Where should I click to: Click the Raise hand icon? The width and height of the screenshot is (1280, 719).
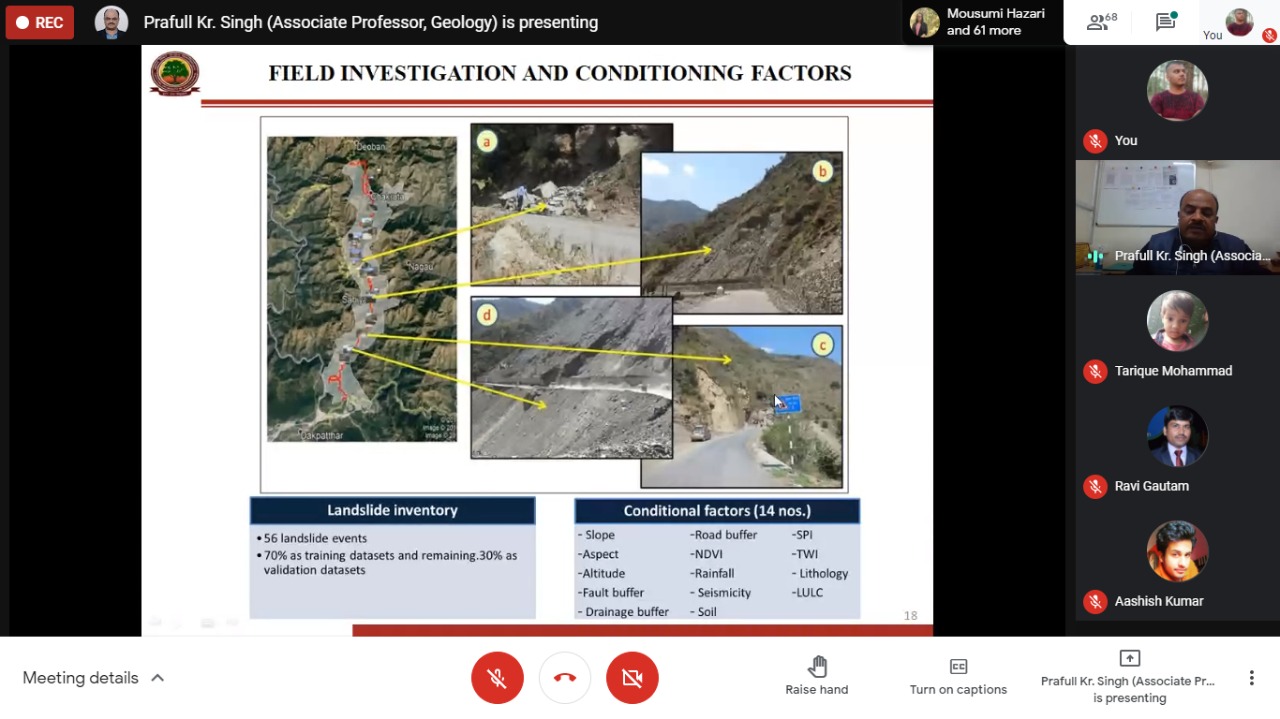click(817, 667)
